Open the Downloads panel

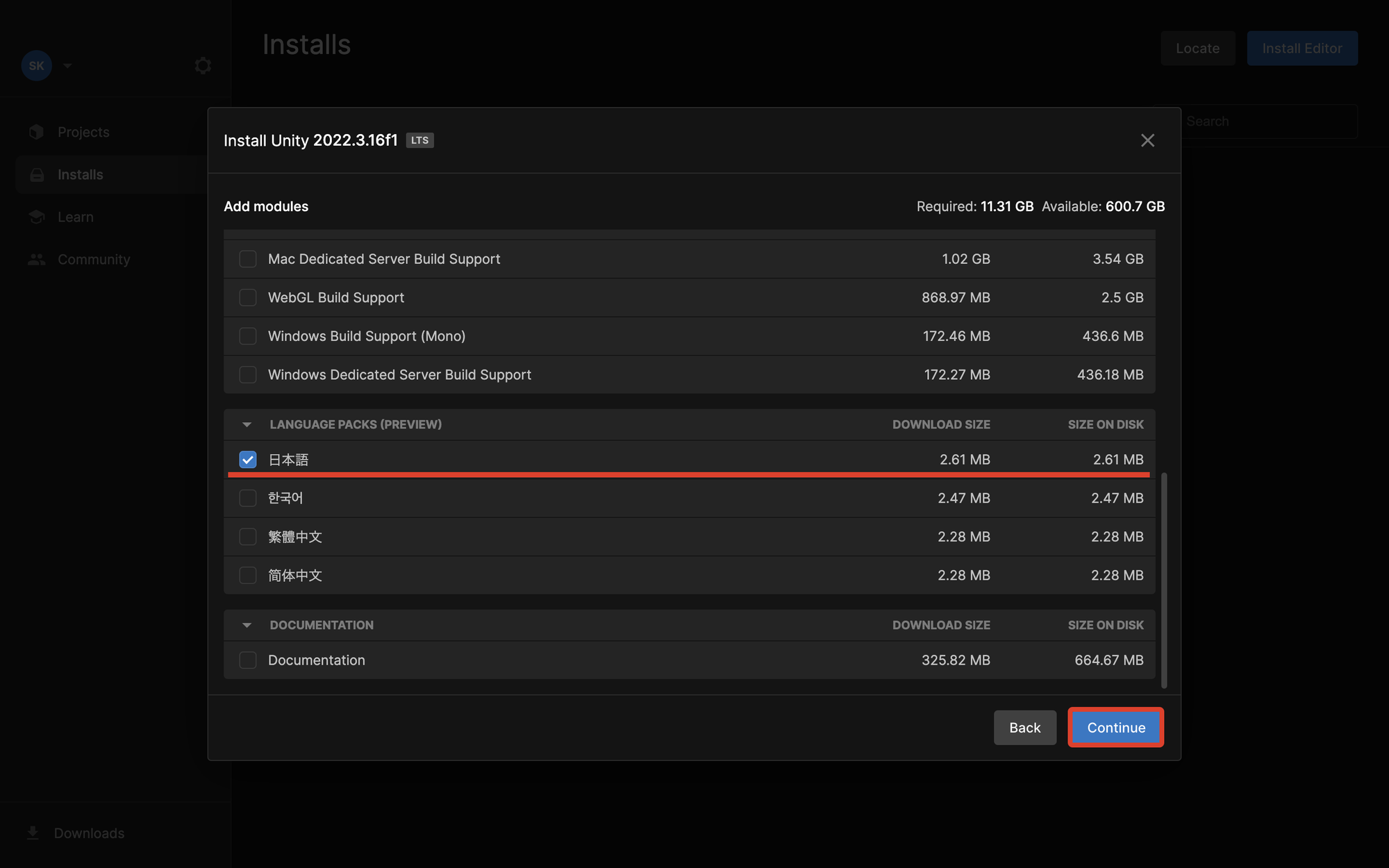tap(89, 833)
